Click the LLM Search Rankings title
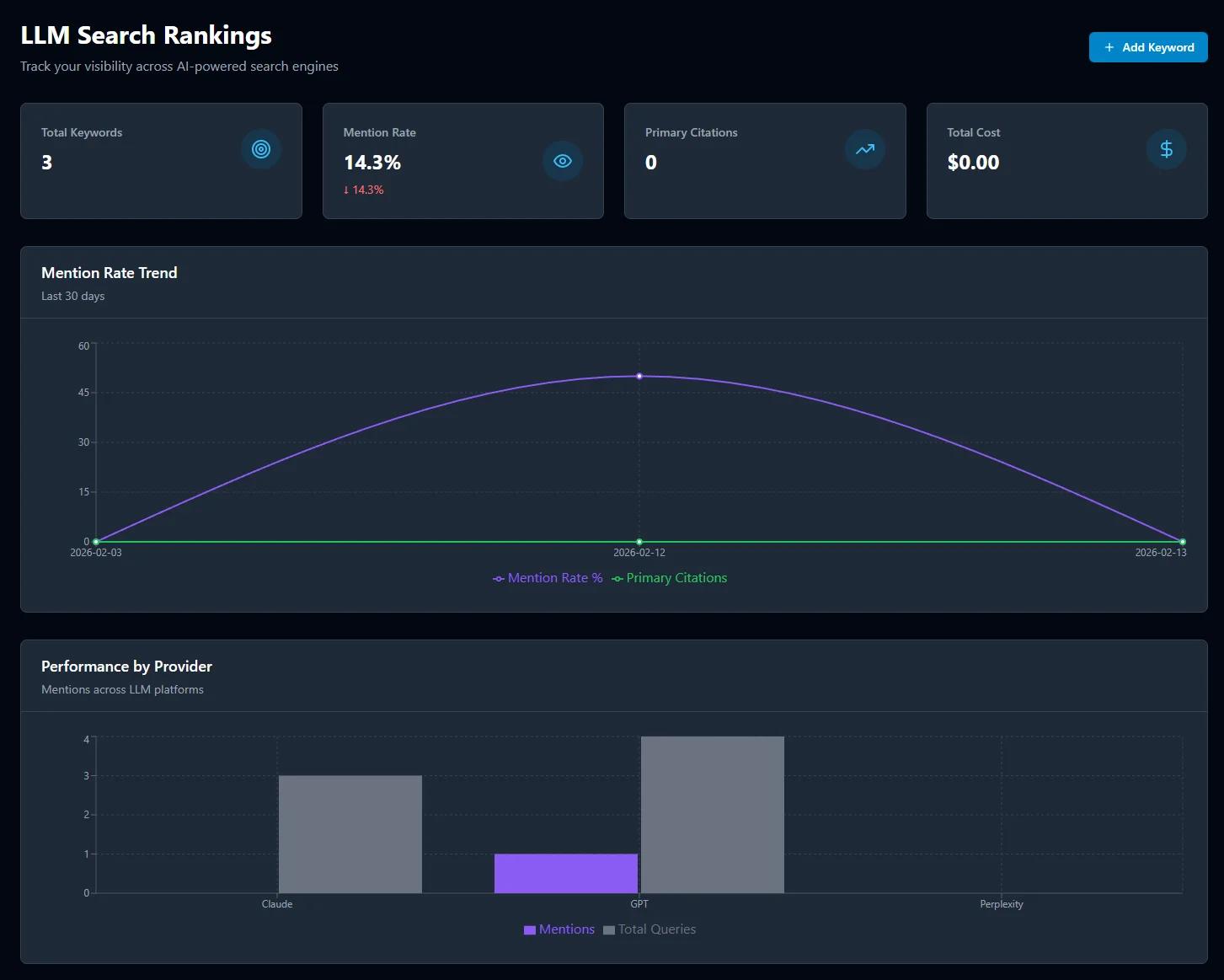This screenshot has width=1224, height=980. [145, 35]
